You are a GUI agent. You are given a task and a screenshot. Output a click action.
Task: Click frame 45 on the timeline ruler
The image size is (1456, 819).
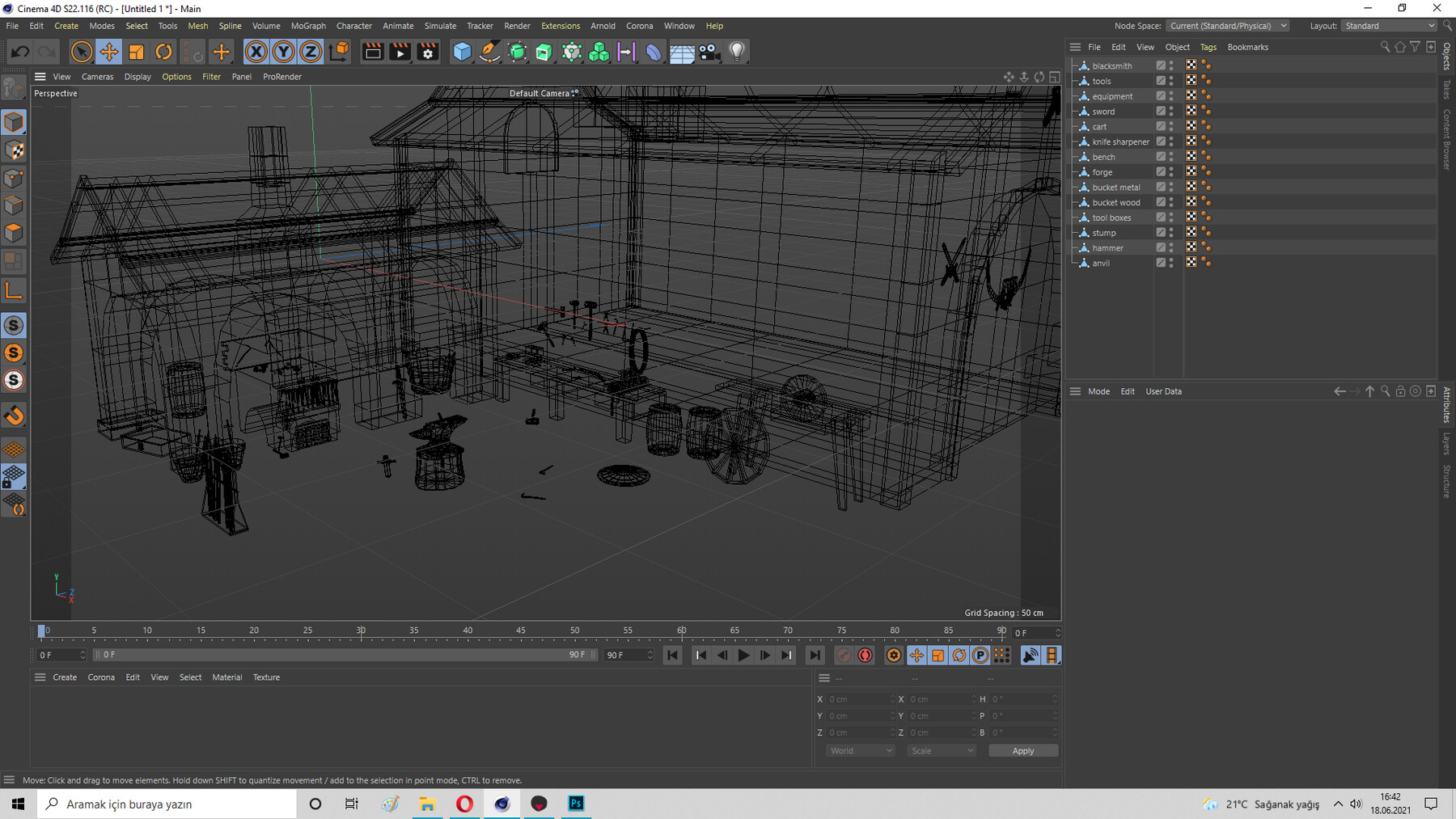pyautogui.click(x=521, y=631)
